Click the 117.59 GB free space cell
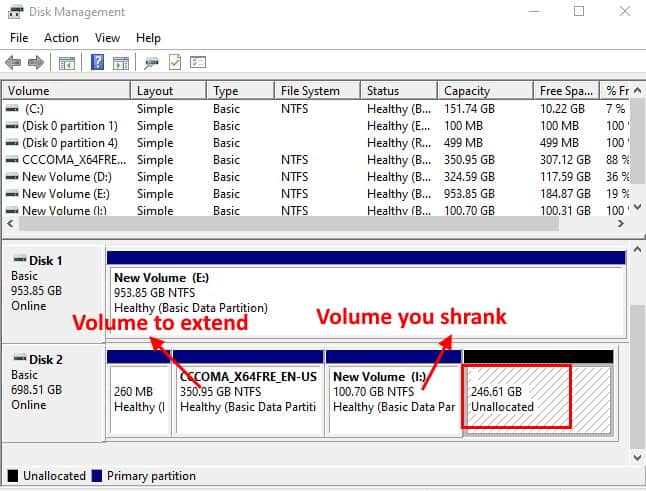 (x=565, y=177)
